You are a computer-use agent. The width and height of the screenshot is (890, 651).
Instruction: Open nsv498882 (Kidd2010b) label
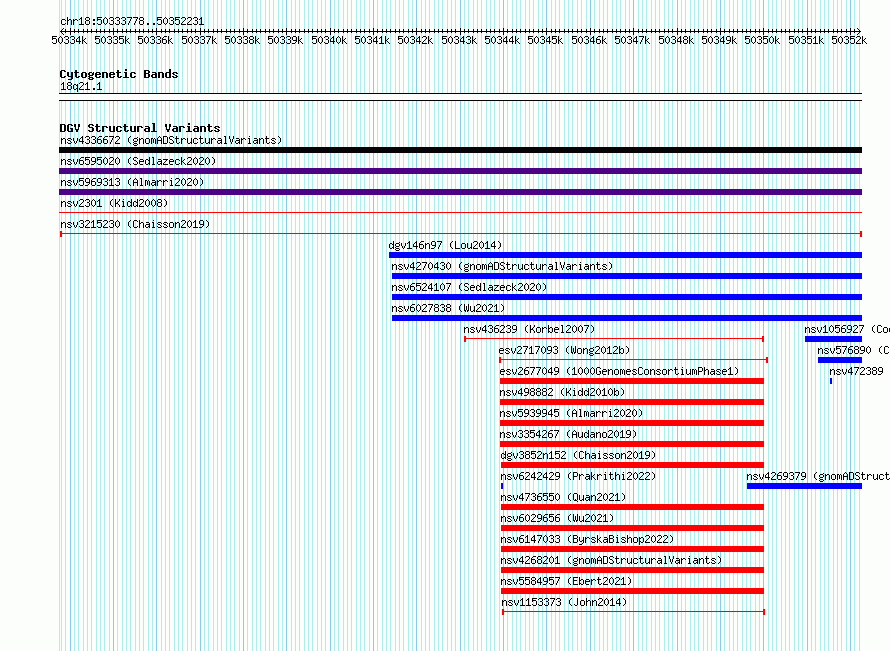562,392
